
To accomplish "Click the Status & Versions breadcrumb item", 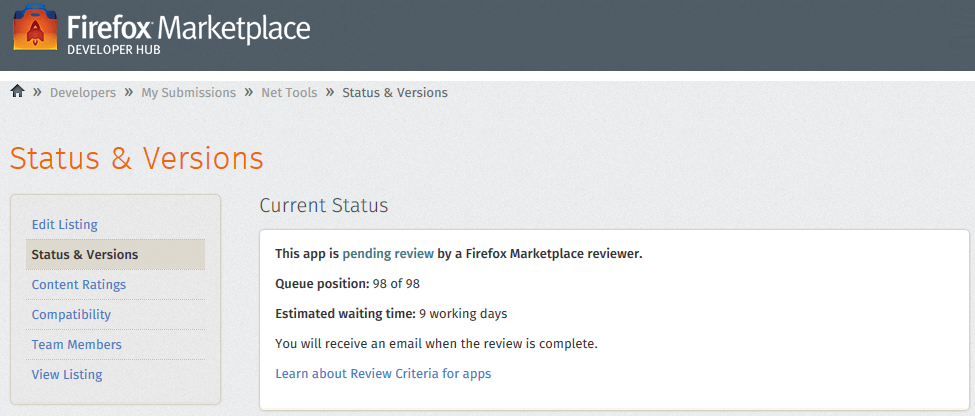I will (395, 93).
